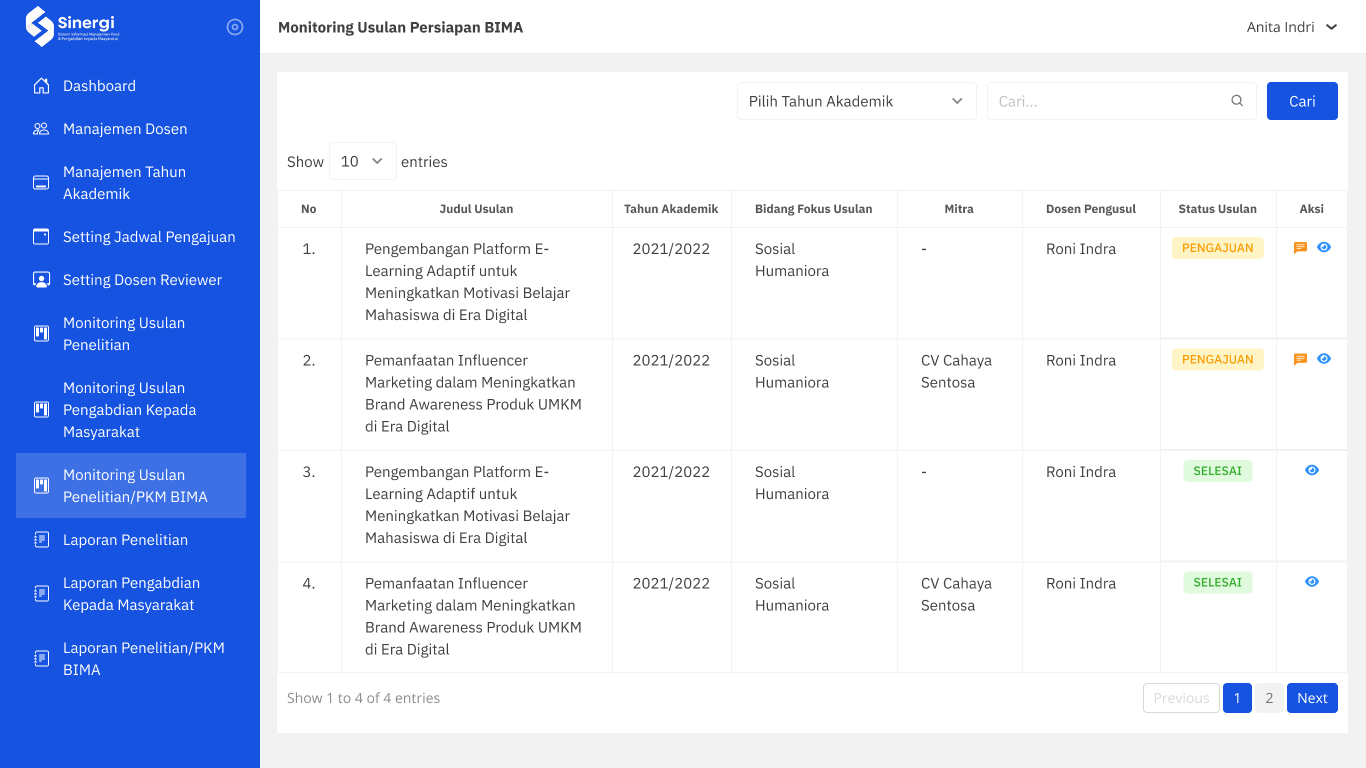Open the show entries count dropdown
Viewport: 1366px width, 768px height.
coord(363,161)
